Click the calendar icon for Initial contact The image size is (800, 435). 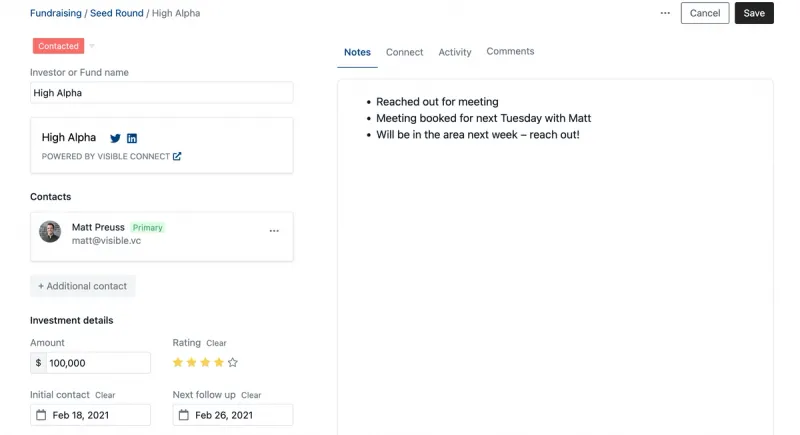pyautogui.click(x=41, y=415)
